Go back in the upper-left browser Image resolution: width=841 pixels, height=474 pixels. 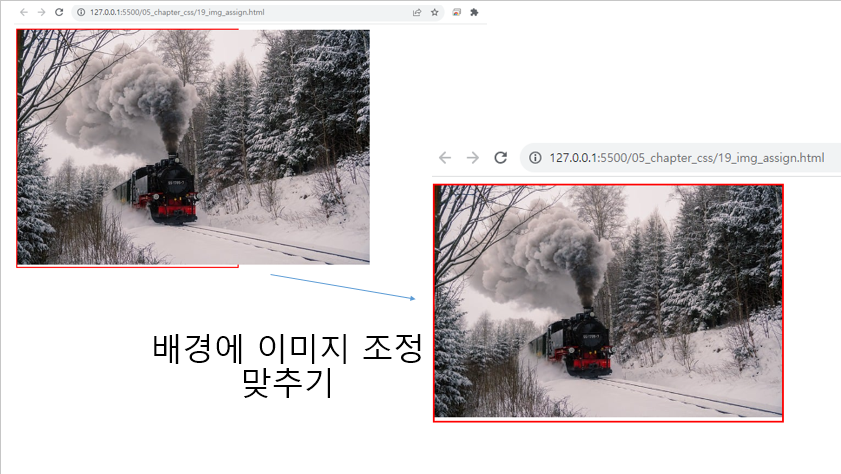24,12
